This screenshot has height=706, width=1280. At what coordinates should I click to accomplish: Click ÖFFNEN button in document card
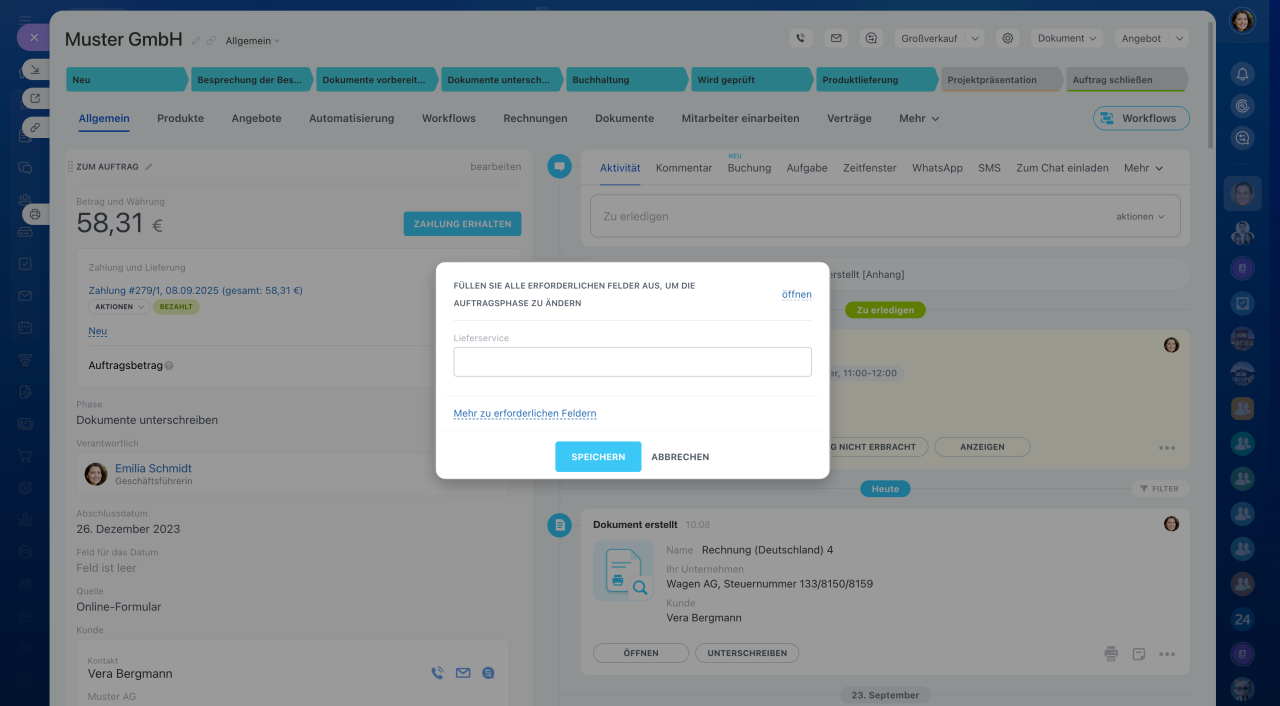point(641,653)
